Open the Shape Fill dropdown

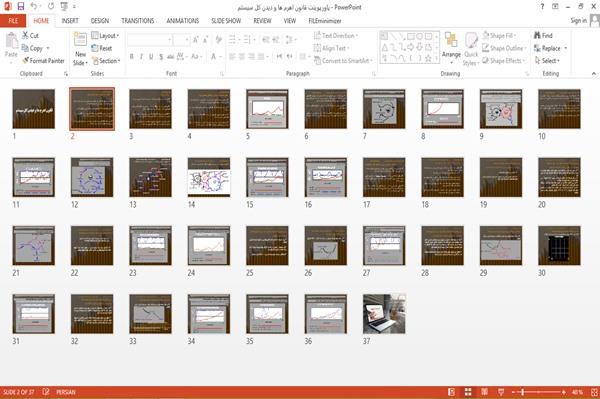click(499, 36)
